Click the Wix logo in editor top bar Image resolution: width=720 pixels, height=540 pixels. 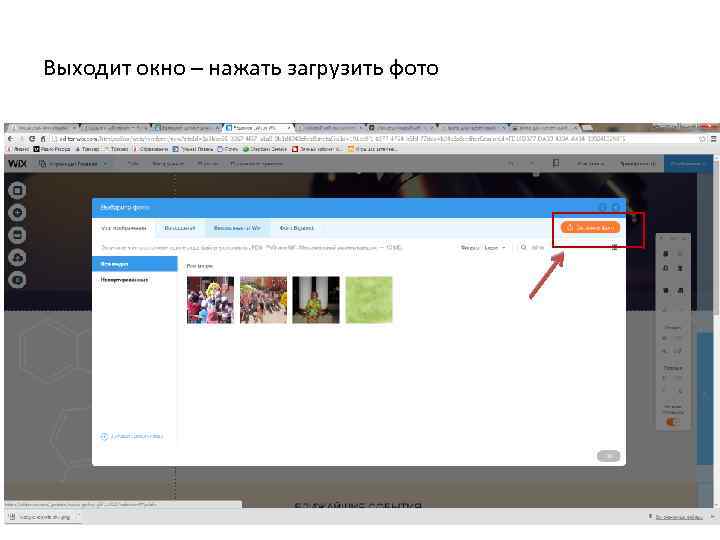tap(17, 163)
